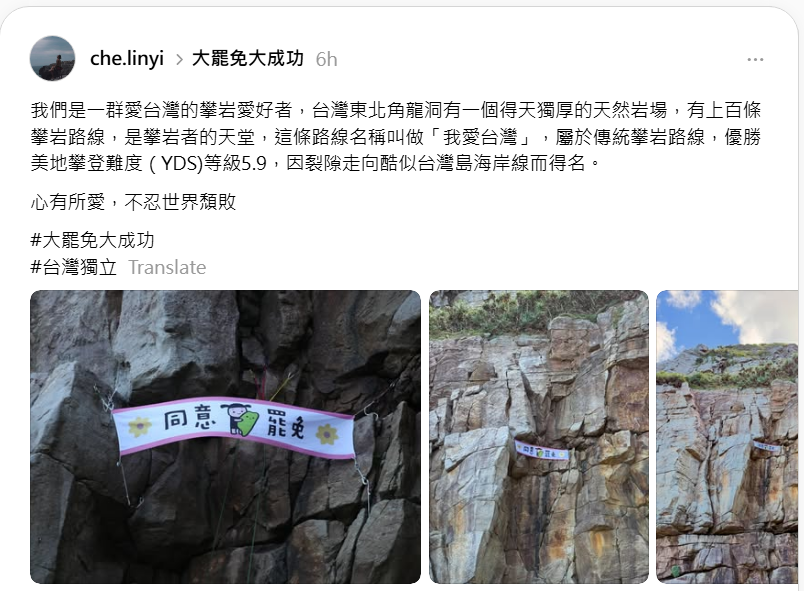Screen dimensions: 804x591
Task: Select the cartoon girl hugging Taiwan on the banner
Action: pos(240,419)
